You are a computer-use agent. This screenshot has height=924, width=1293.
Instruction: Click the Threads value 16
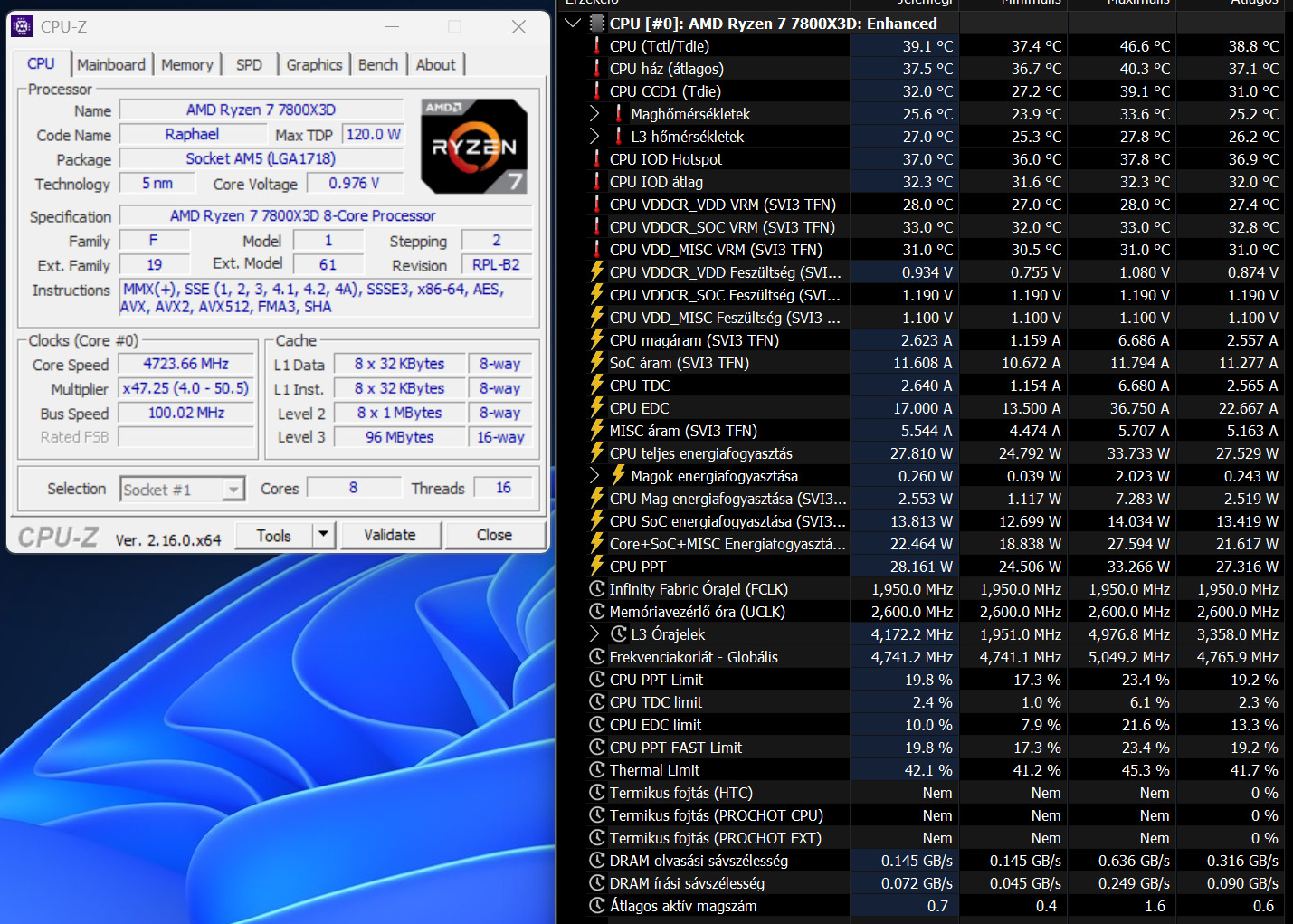(503, 488)
